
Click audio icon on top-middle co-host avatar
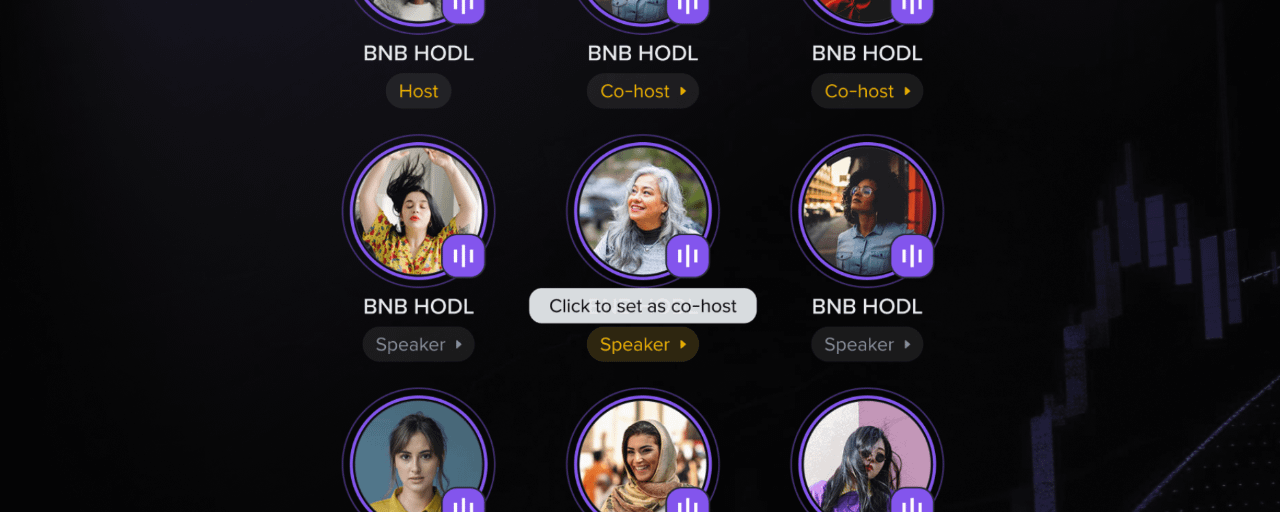tap(688, 8)
